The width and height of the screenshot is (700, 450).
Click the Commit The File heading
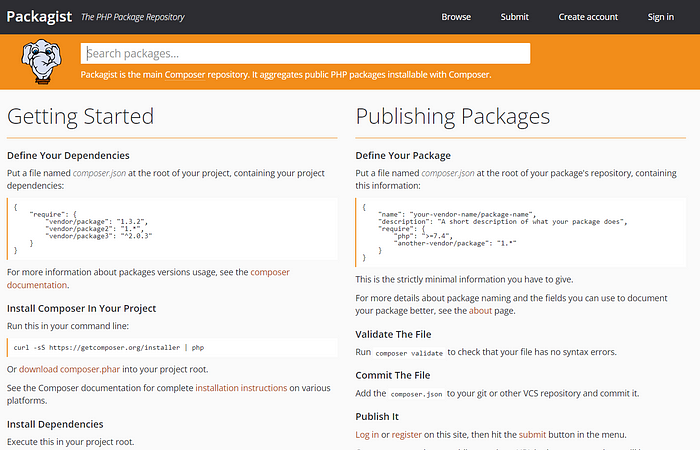coord(393,375)
